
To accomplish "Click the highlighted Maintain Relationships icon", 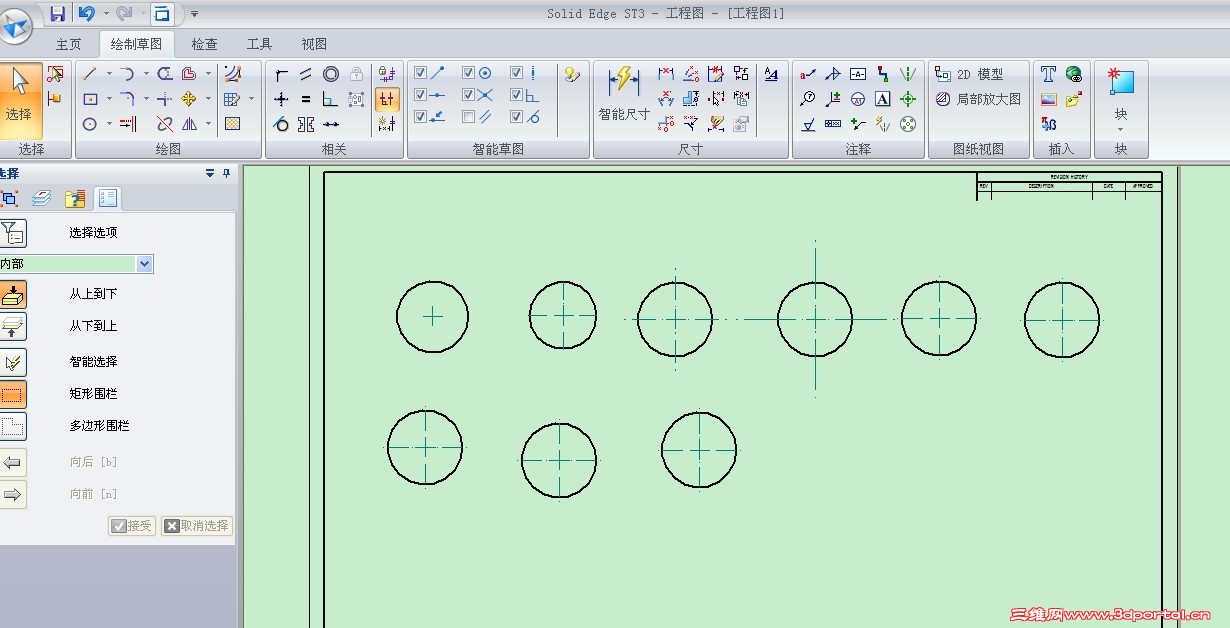I will click(x=387, y=99).
